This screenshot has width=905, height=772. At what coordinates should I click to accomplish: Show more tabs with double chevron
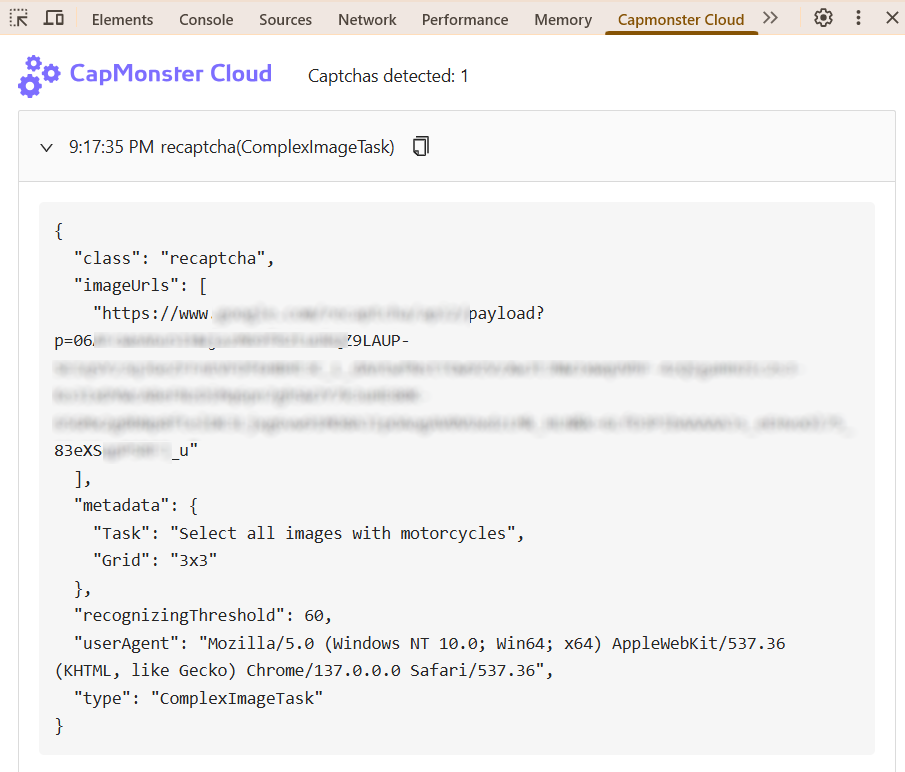pyautogui.click(x=770, y=18)
